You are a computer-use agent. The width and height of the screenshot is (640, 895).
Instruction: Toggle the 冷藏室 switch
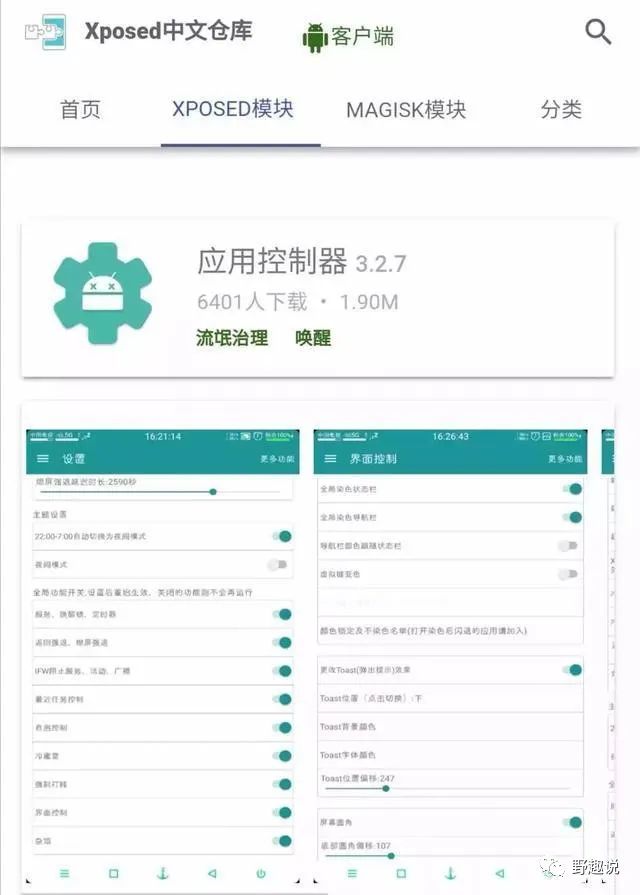pyautogui.click(x=282, y=756)
